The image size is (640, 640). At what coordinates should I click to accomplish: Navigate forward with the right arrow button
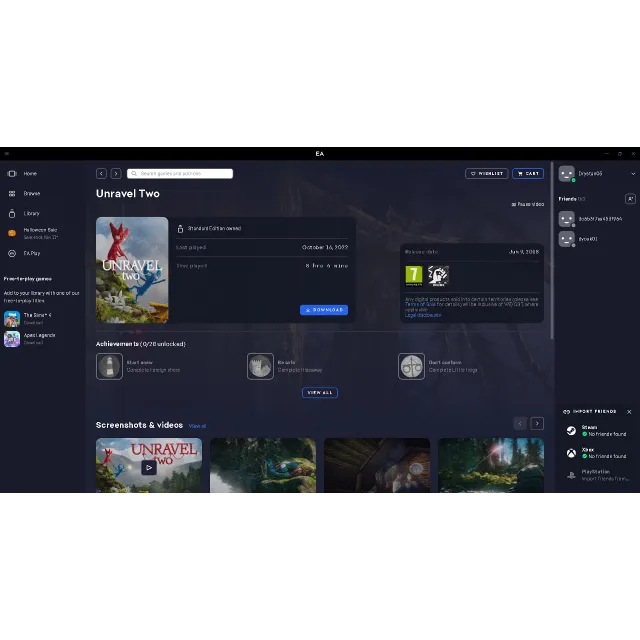(x=116, y=173)
